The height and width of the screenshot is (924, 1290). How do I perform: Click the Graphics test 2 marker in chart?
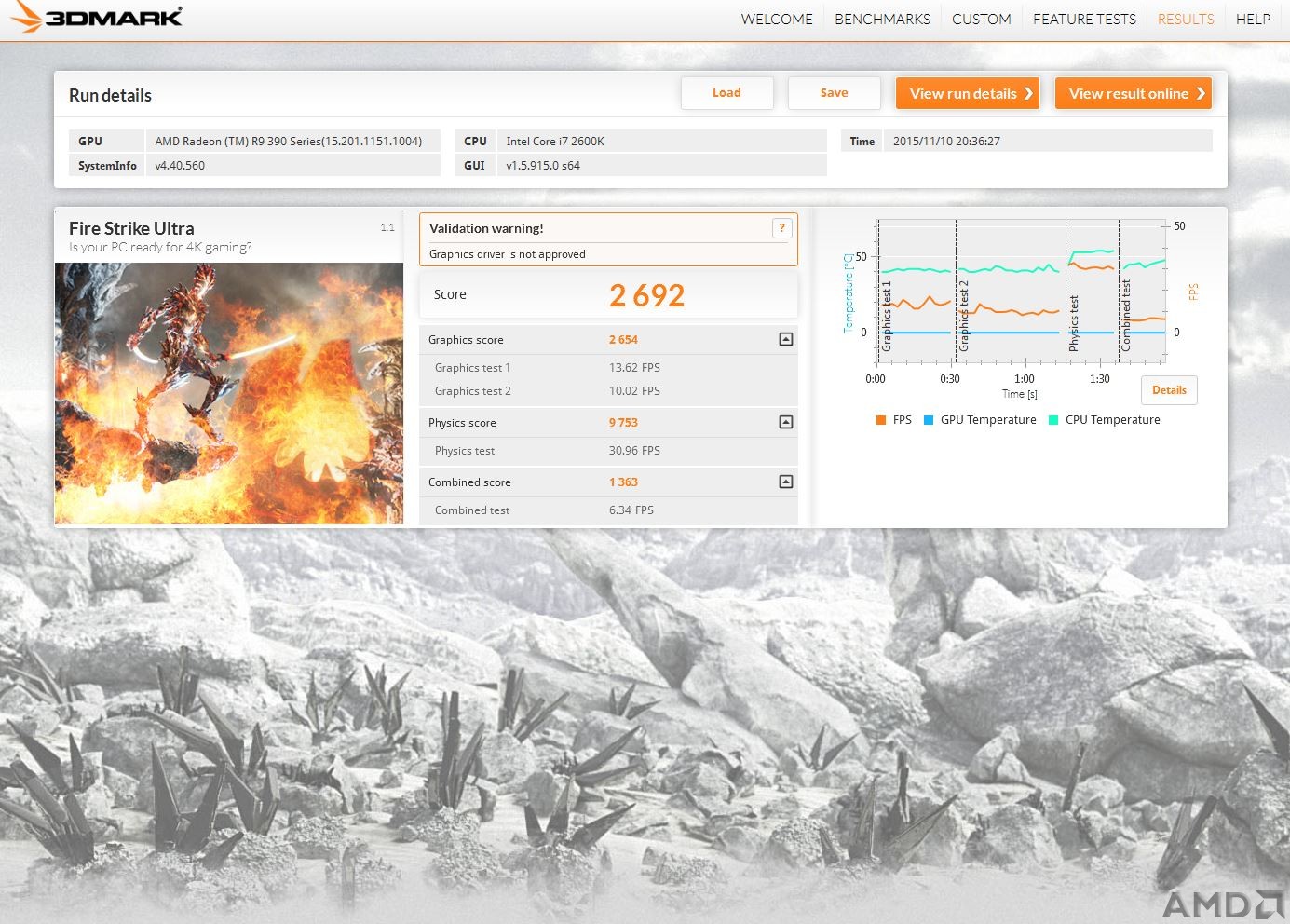[964, 316]
